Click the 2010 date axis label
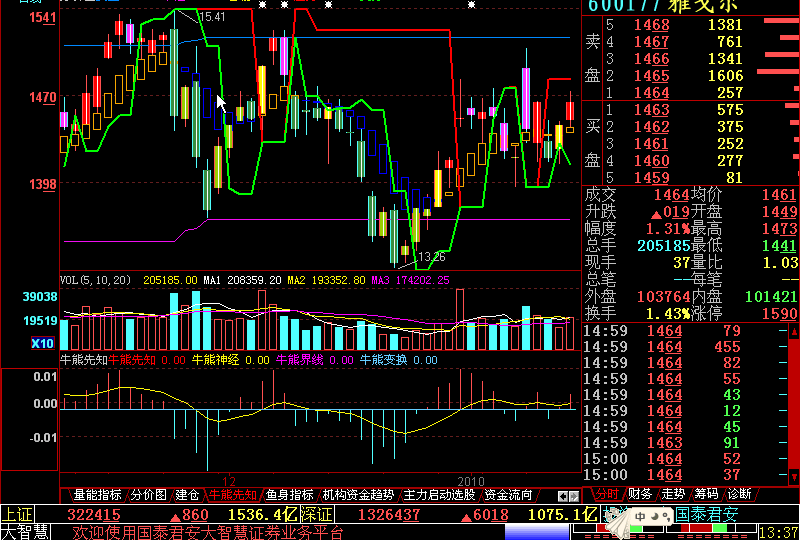800x540 pixels. click(471, 481)
